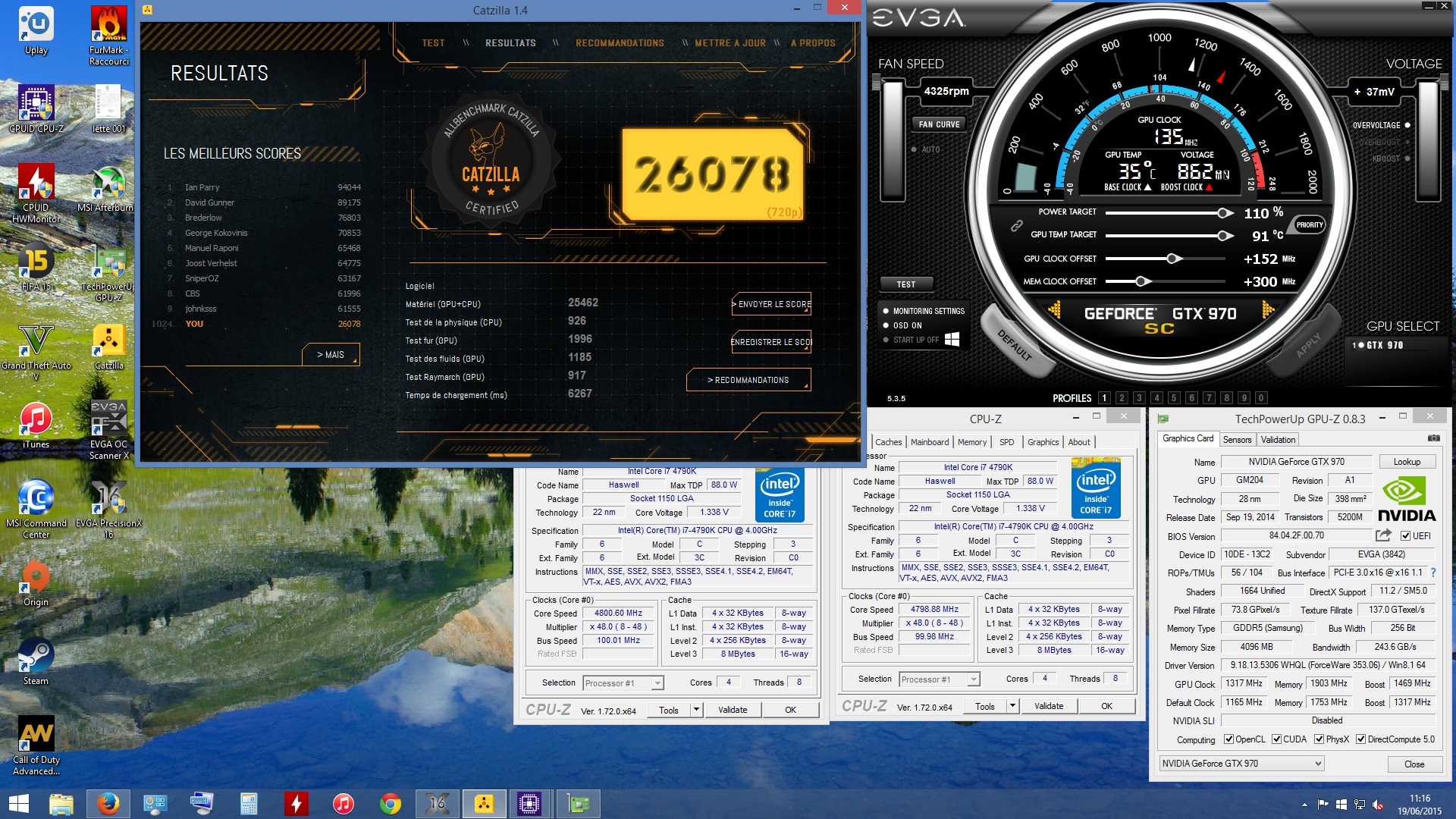The width and height of the screenshot is (1456, 819).
Task: Click the link sync icon beside Power Target
Action: click(1016, 225)
